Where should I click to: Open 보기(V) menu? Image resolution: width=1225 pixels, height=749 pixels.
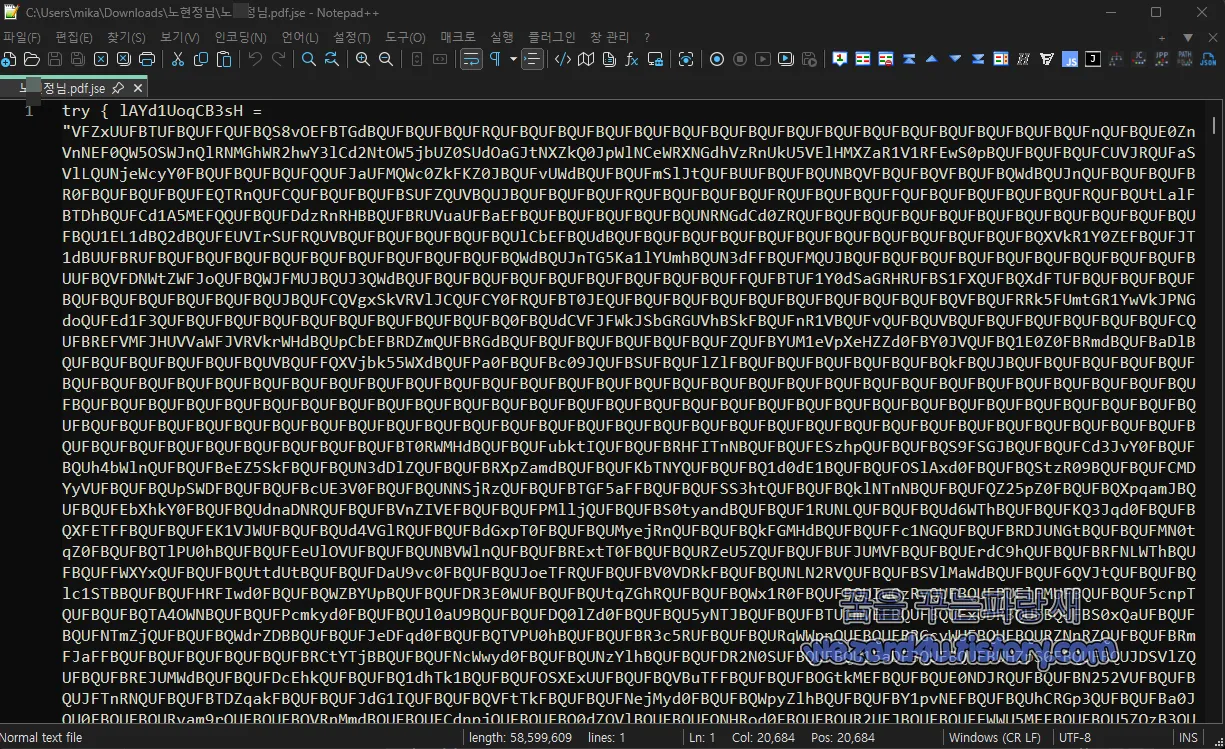[x=180, y=37]
